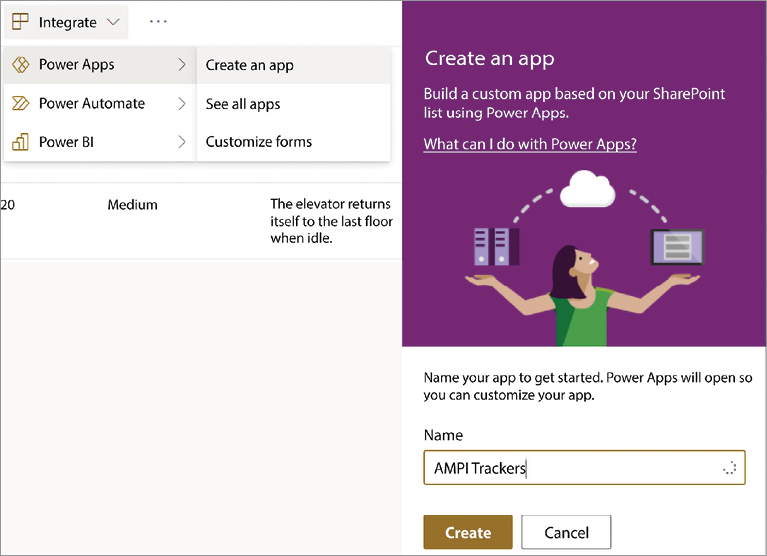Select the Power Automate menu entry
Image resolution: width=767 pixels, height=556 pixels.
tap(100, 103)
